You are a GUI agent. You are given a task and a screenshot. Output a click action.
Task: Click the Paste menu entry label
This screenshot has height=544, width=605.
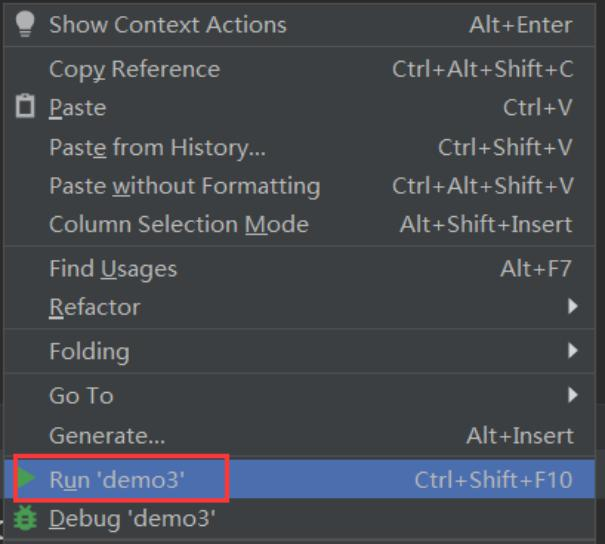tap(77, 107)
